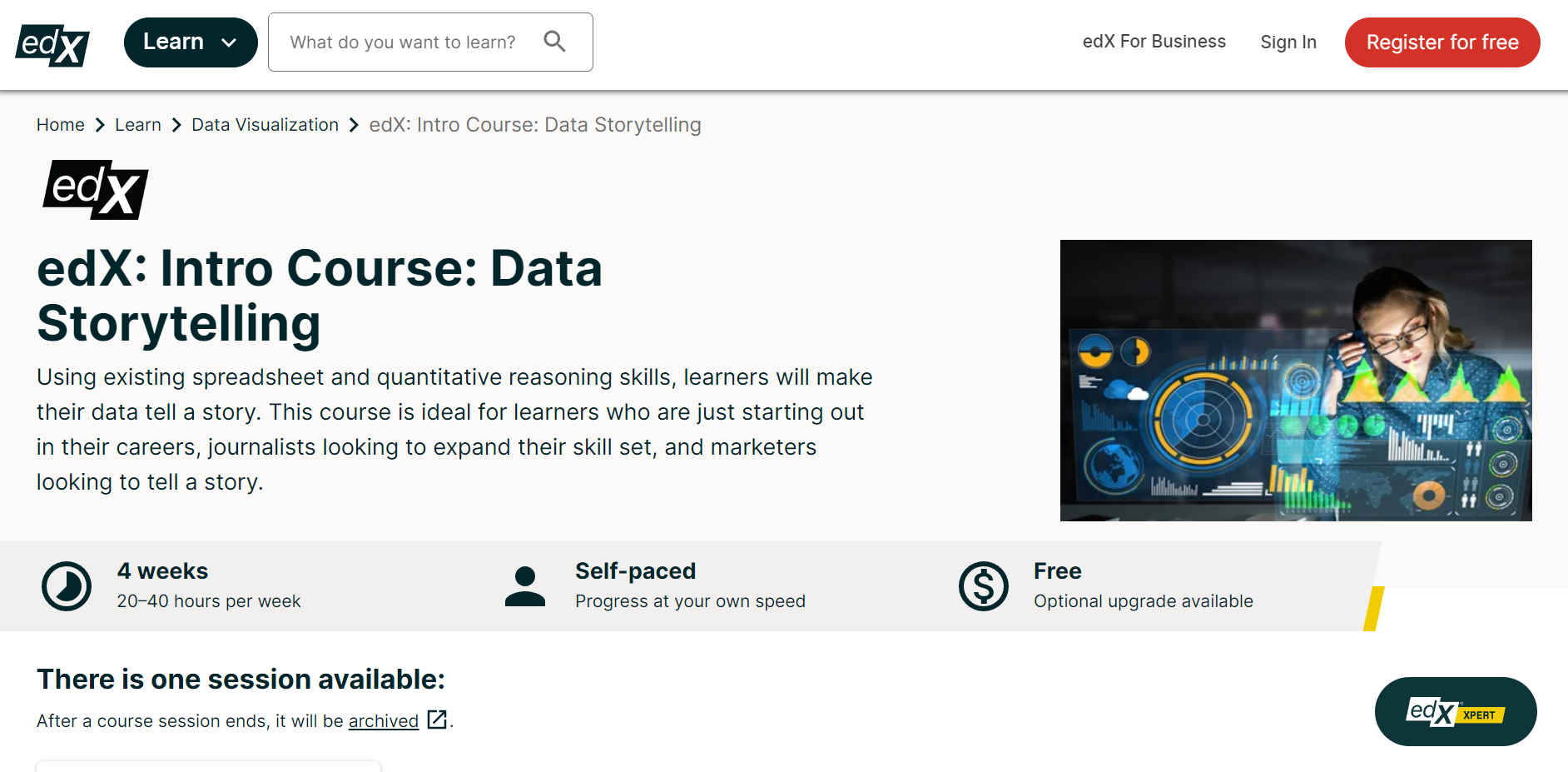Click the edX course logo above the title
Screen dimensions: 1568x772
pyautogui.click(x=94, y=190)
